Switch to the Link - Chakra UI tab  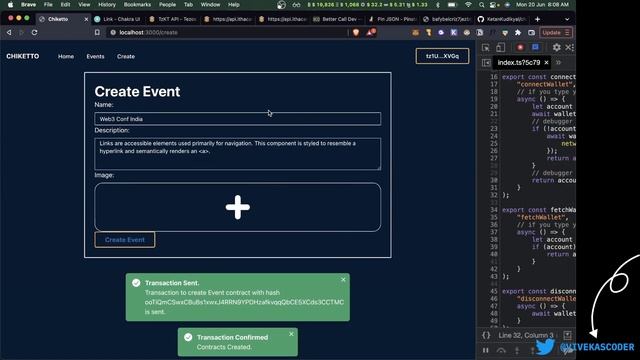pyautogui.click(x=118, y=19)
